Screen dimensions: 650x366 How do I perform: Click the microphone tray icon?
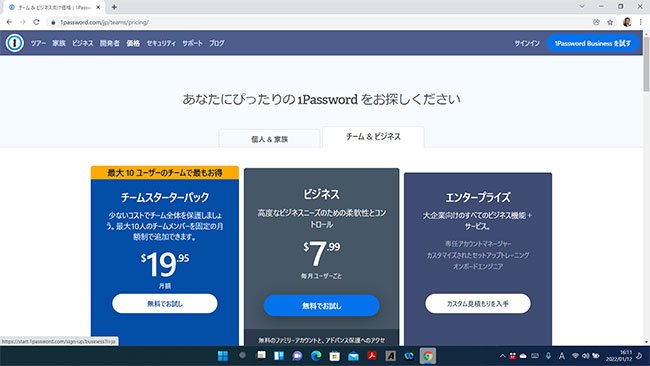(x=548, y=356)
